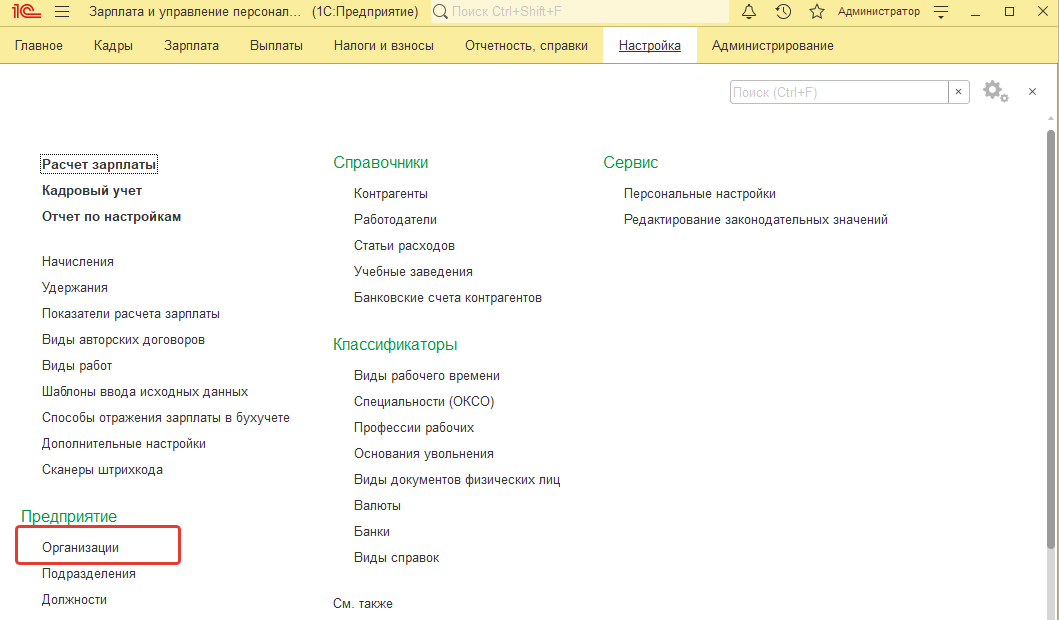Open Способы отражения зарплаты в бухучете
Screen dimensions: 1059x620
coord(165,417)
